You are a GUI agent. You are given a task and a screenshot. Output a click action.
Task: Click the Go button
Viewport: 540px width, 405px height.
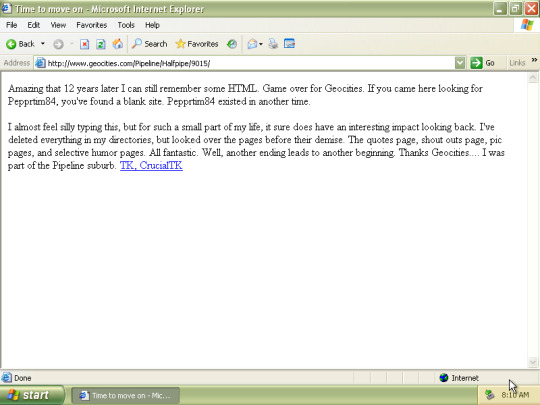483,63
